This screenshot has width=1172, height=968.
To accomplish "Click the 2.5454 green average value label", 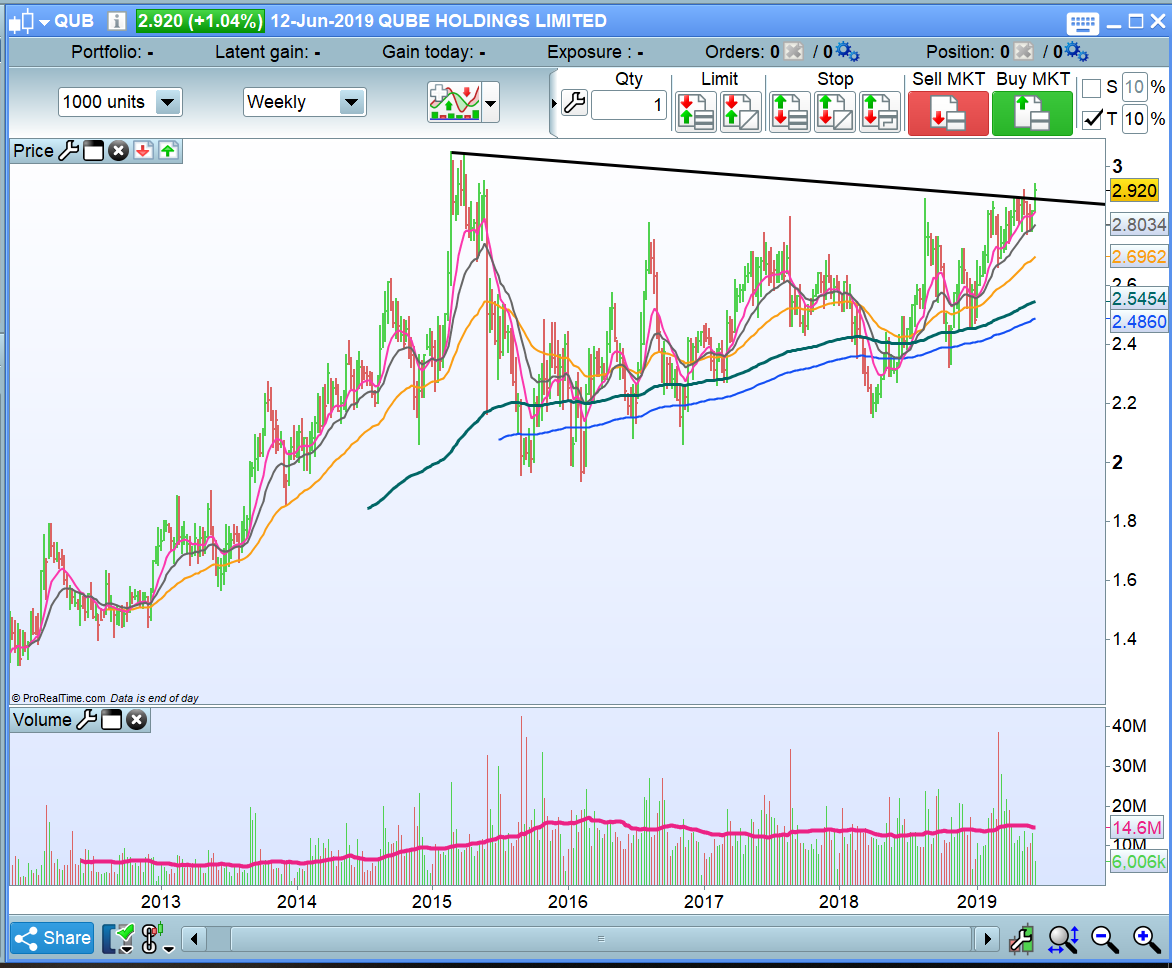I will [x=1138, y=299].
